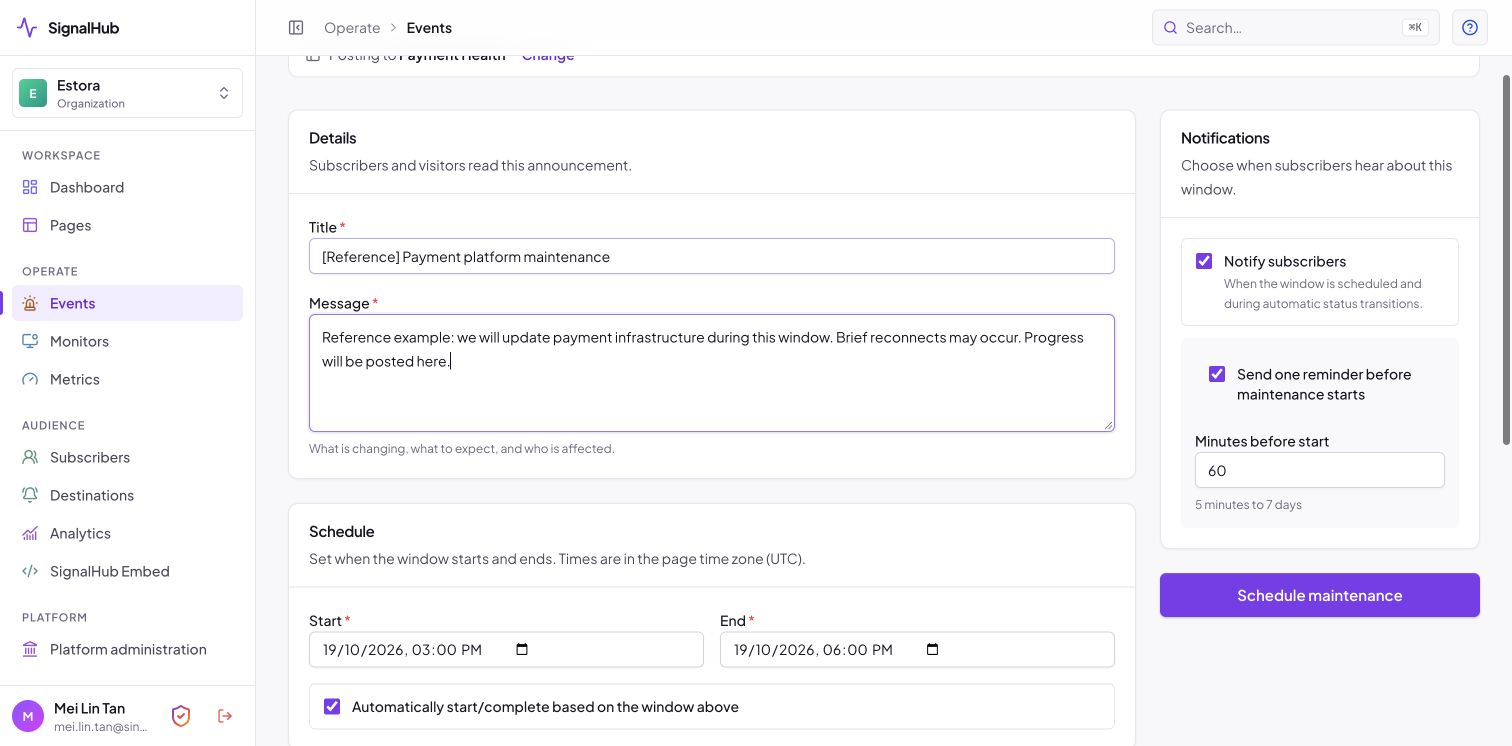Go to Events in the sidebar
The image size is (1512, 746).
127,303
